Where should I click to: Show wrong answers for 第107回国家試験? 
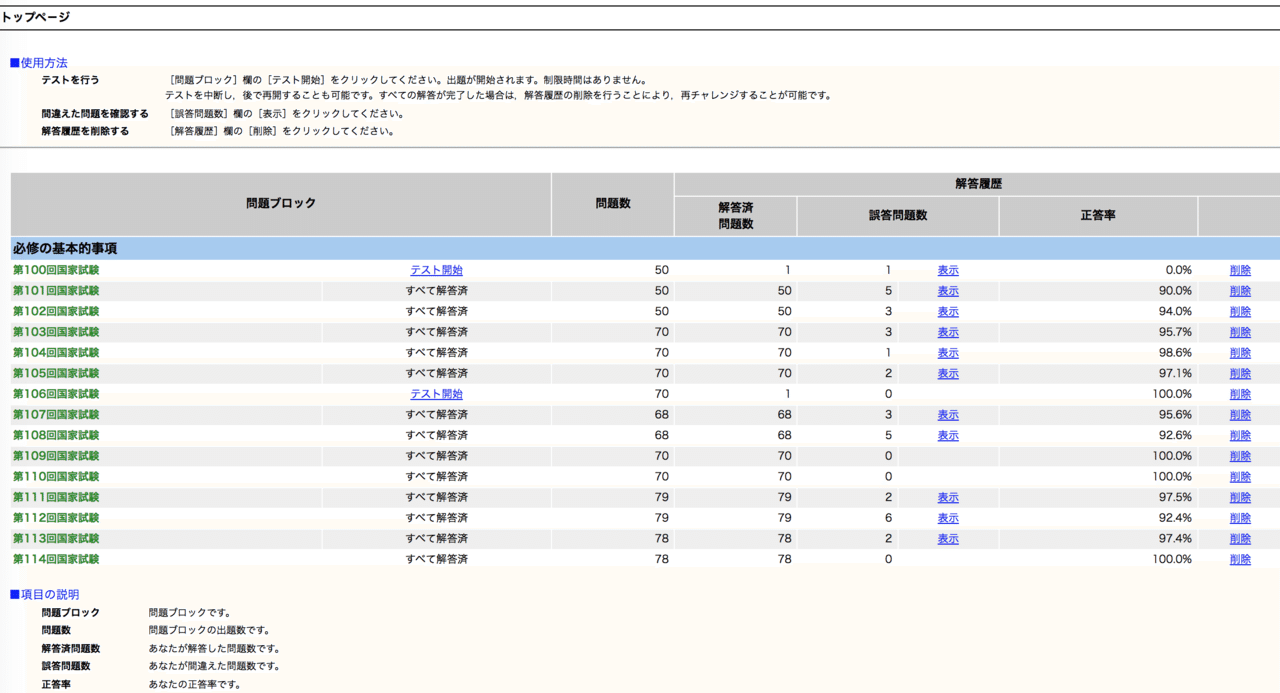point(948,415)
